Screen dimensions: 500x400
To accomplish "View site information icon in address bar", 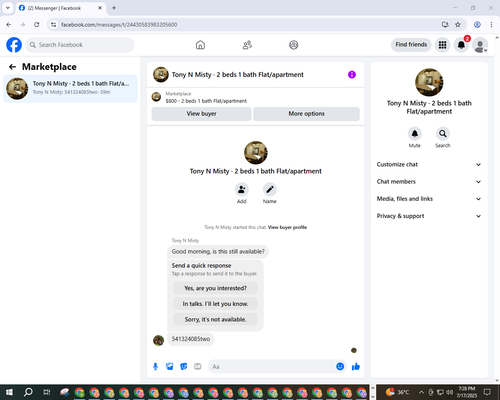I will (x=53, y=25).
